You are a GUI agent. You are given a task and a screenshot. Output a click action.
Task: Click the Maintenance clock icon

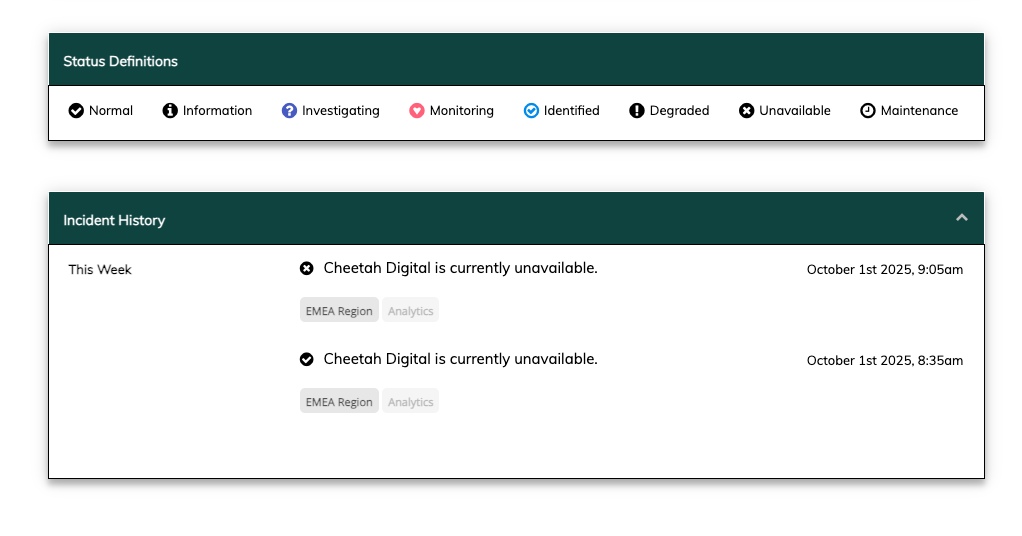point(868,111)
